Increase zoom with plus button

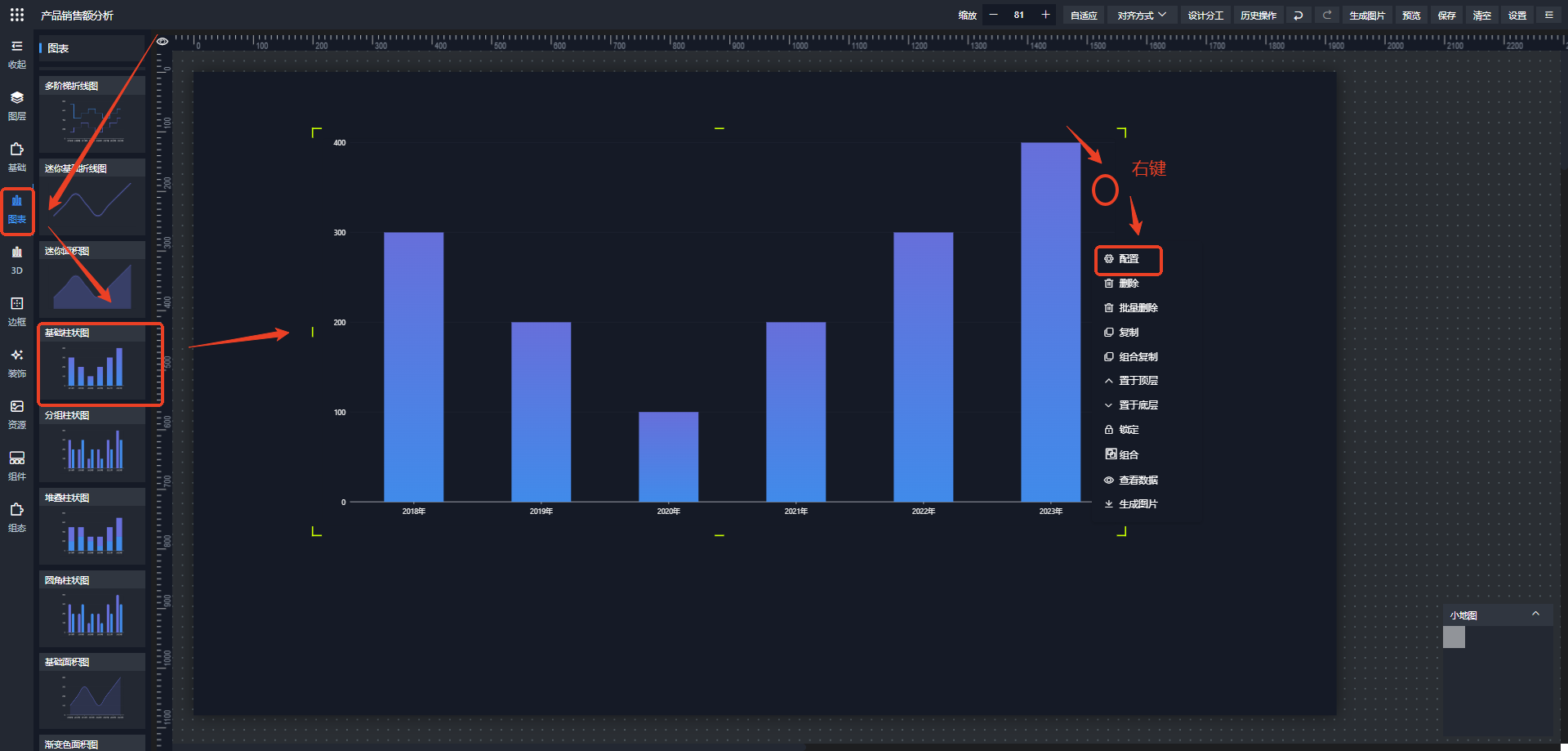(1045, 15)
